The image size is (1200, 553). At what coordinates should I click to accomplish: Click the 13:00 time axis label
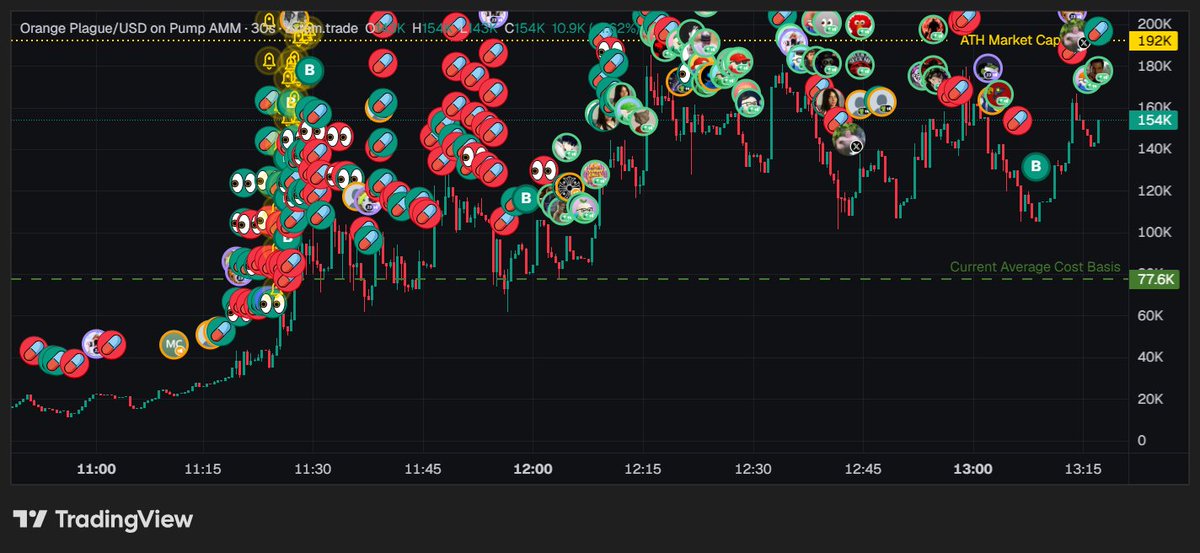[x=973, y=468]
